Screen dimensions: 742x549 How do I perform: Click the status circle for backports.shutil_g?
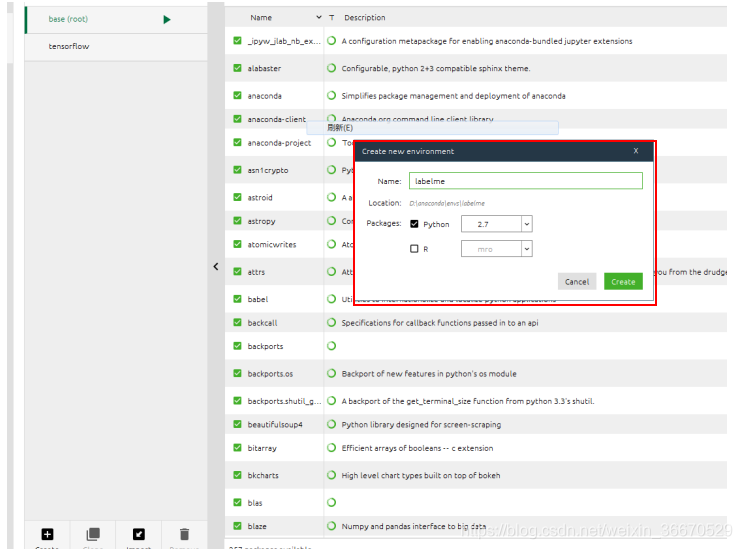click(332, 401)
